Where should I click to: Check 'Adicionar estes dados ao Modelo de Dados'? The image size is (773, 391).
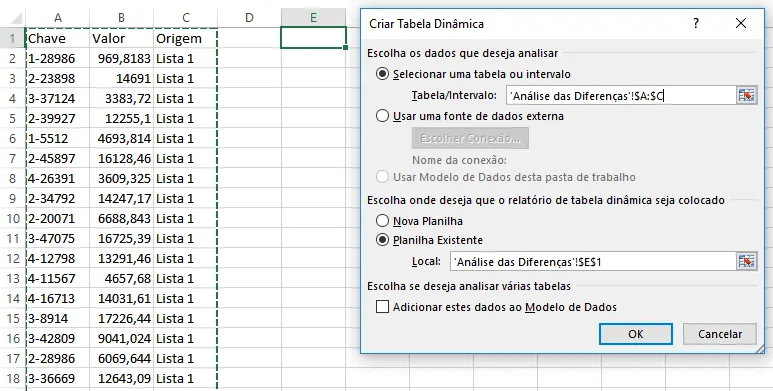coord(496,307)
